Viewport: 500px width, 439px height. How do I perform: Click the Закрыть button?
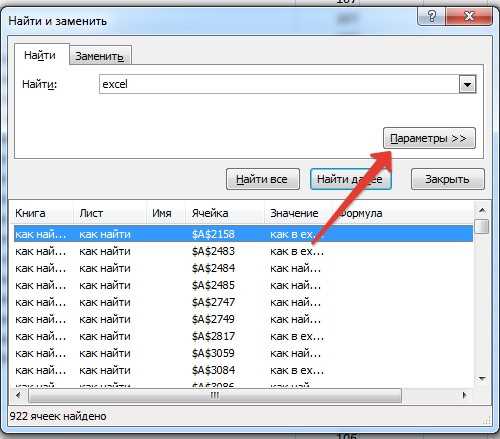[447, 179]
